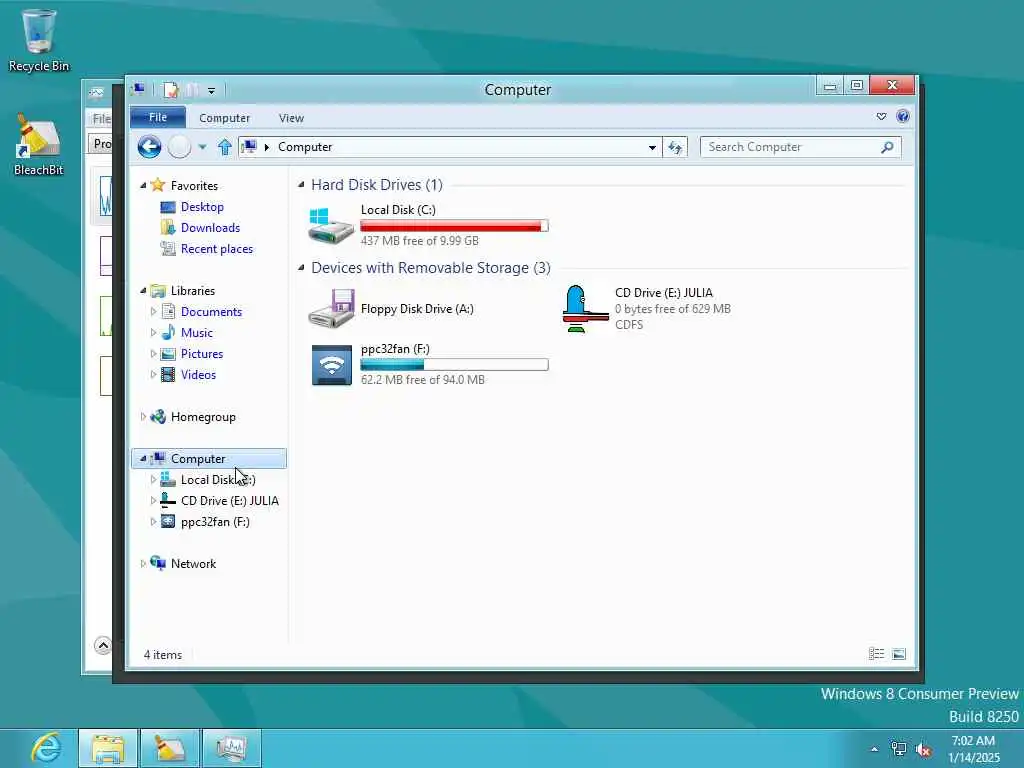Click the taskbar clock showing 7:02 AM
1024x768 pixels.
pyautogui.click(x=973, y=749)
